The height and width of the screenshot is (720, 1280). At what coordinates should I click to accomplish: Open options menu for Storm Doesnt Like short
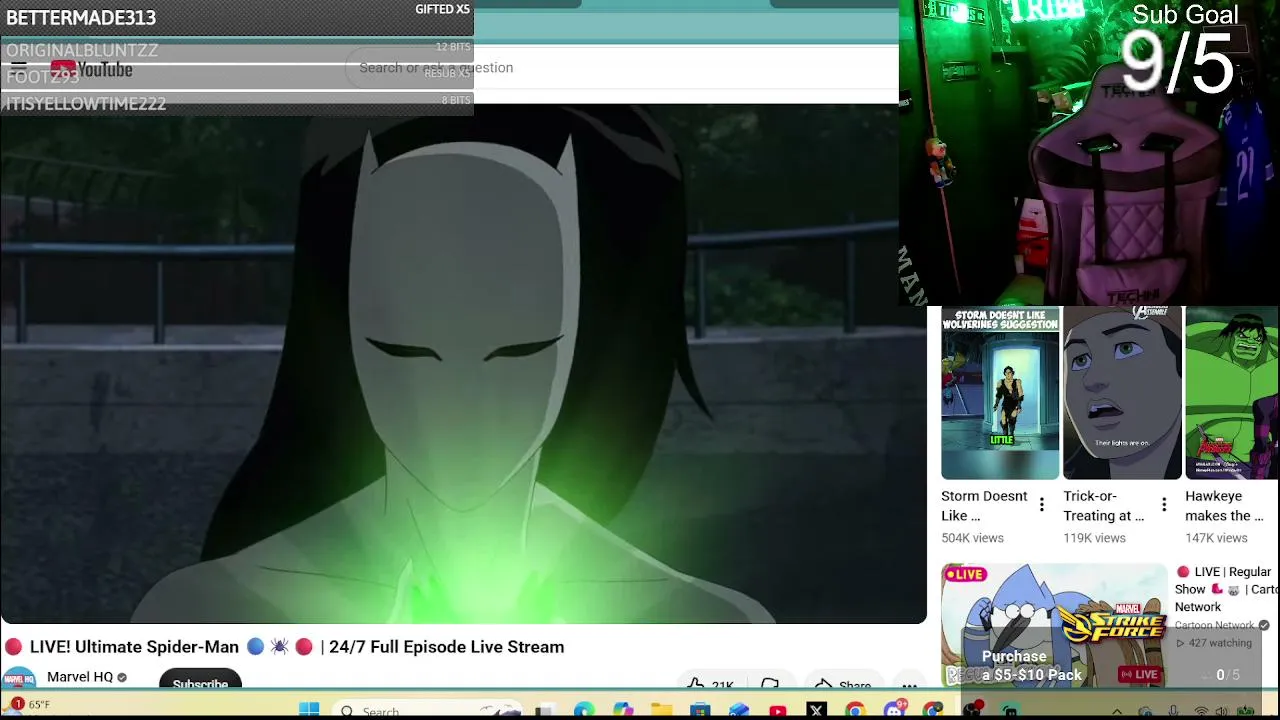click(1042, 505)
